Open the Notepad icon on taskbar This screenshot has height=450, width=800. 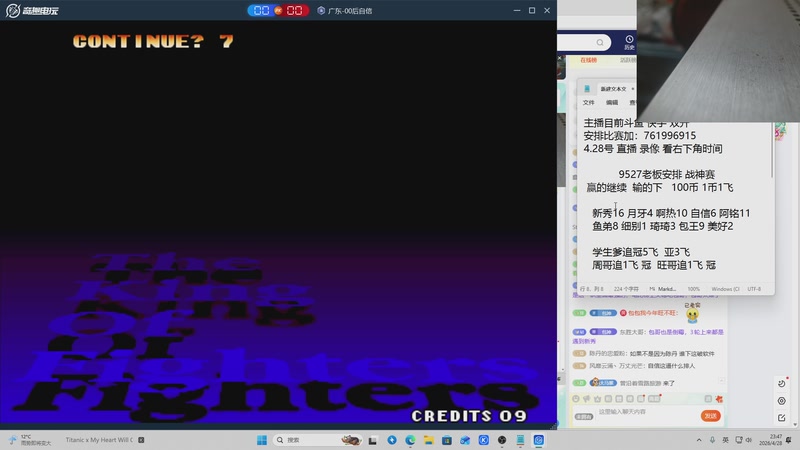[x=520, y=440]
